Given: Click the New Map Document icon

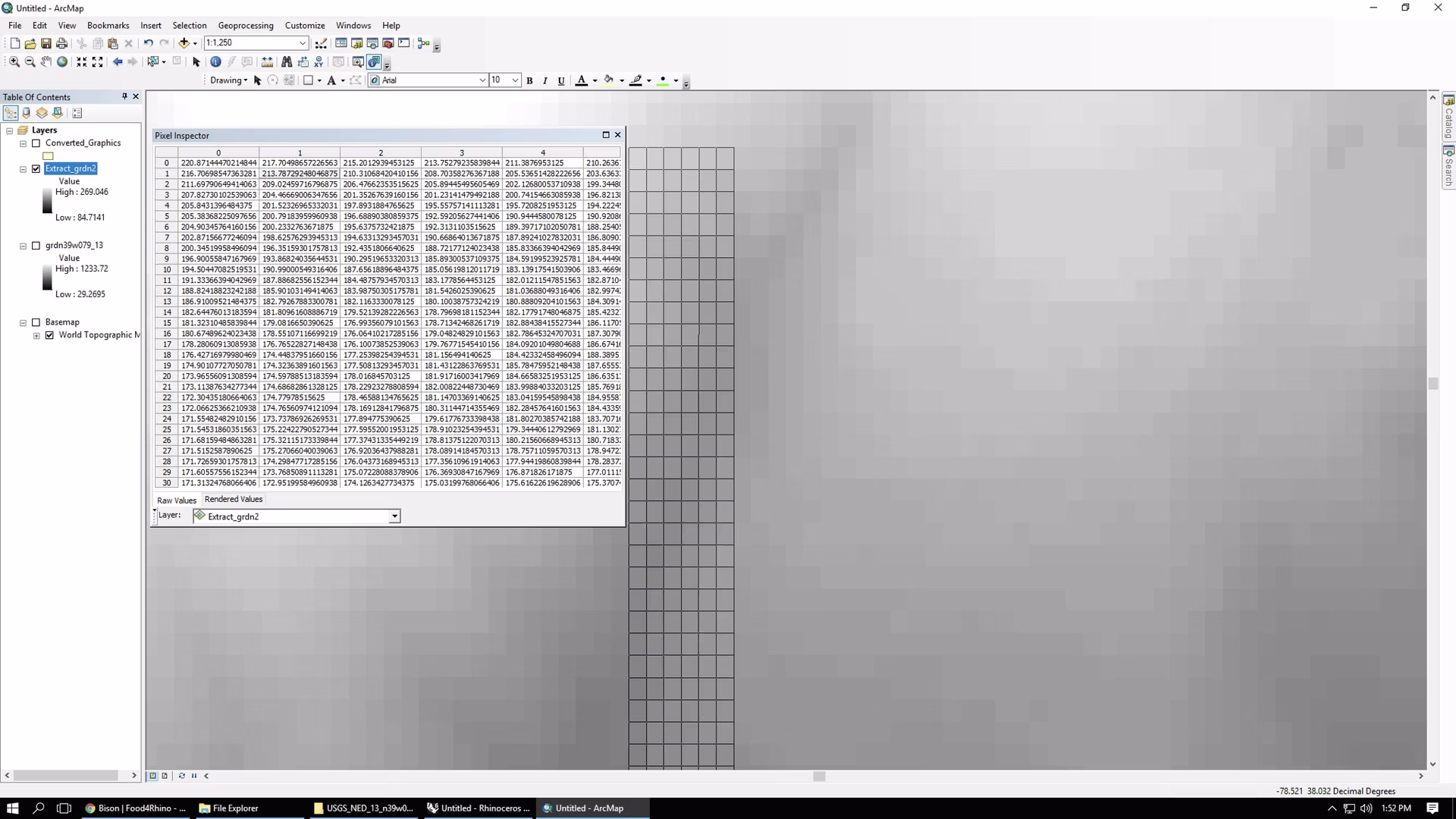Looking at the screenshot, I should [14, 43].
